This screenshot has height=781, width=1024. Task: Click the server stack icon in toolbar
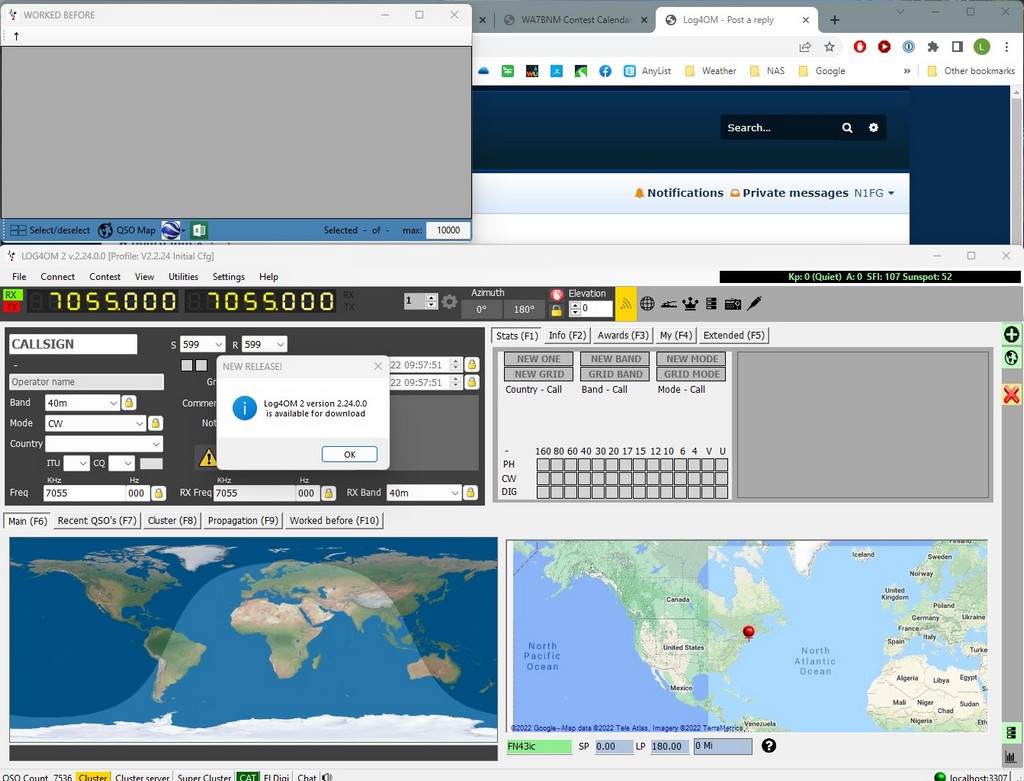711,304
